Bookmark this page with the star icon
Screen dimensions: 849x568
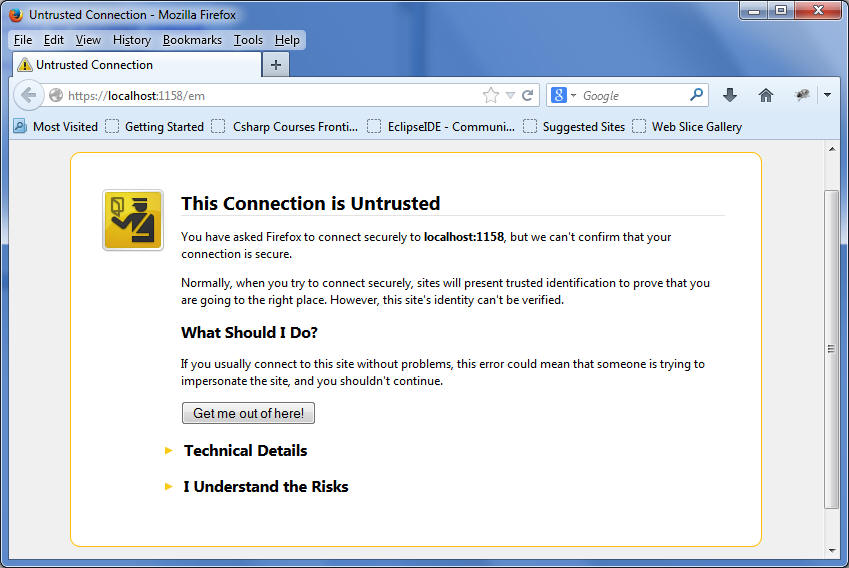(491, 96)
